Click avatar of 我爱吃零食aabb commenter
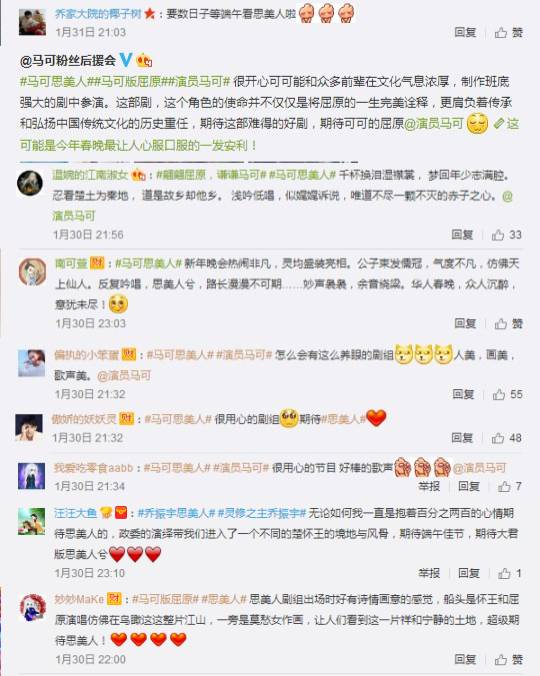 tap(31, 476)
